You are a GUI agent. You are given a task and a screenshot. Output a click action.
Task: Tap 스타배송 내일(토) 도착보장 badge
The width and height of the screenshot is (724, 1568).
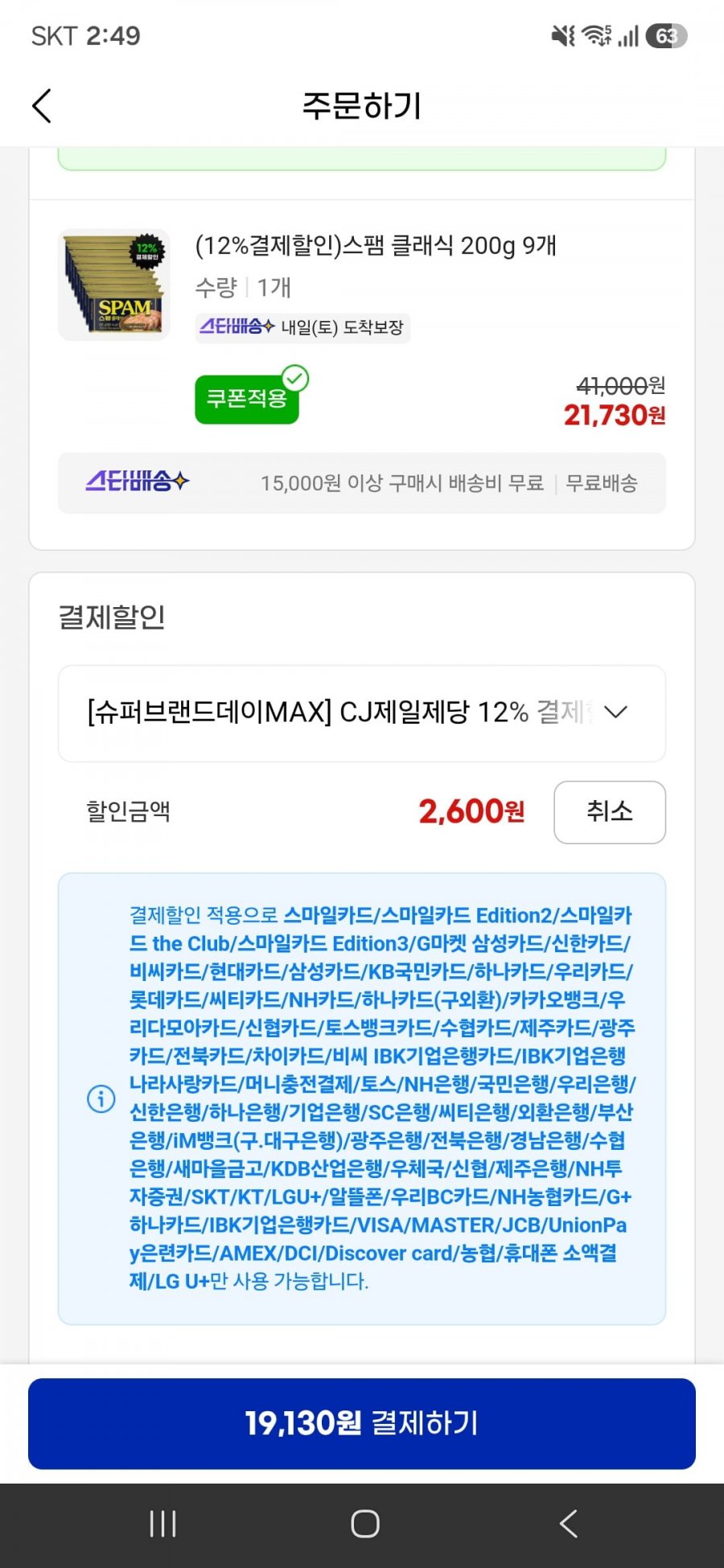click(302, 328)
